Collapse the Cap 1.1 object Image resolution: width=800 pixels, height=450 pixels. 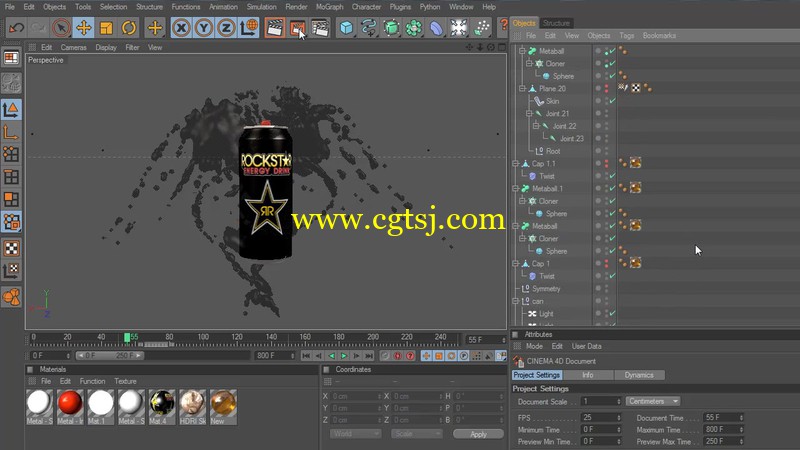[x=515, y=164]
